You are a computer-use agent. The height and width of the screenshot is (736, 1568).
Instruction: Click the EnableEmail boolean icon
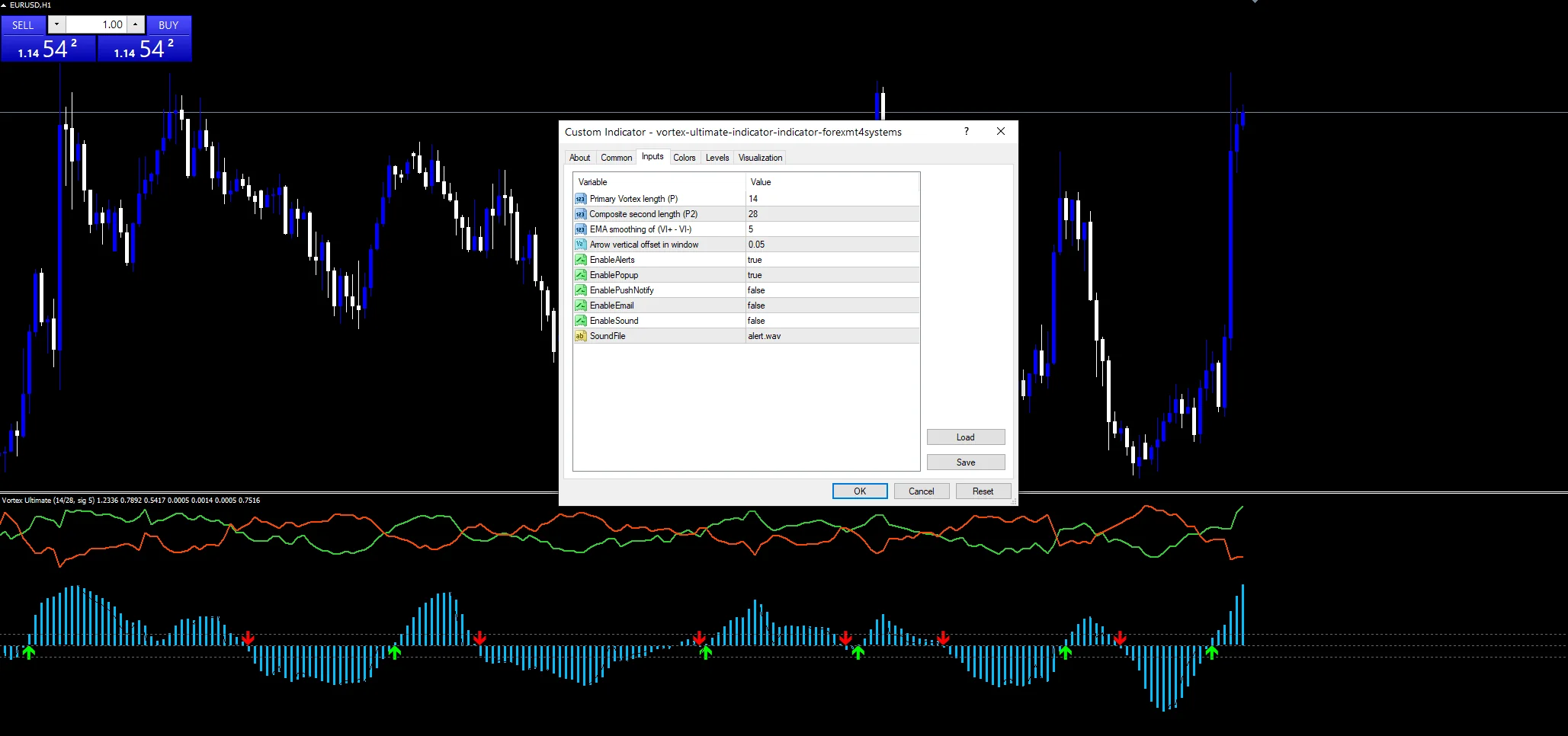(x=581, y=306)
